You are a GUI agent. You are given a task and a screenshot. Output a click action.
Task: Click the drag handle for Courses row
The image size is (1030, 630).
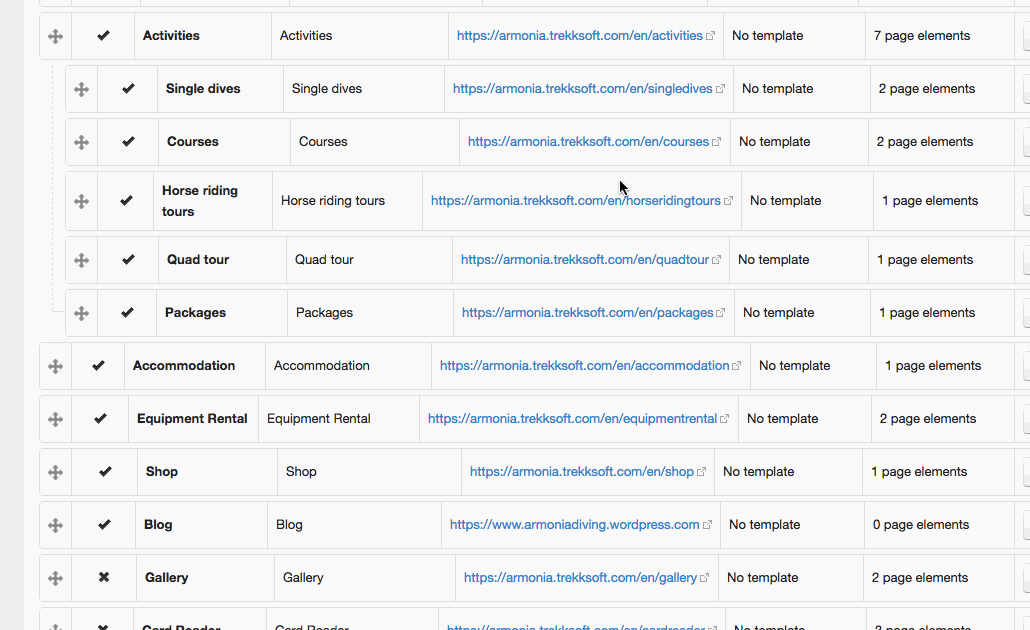[x=81, y=142]
